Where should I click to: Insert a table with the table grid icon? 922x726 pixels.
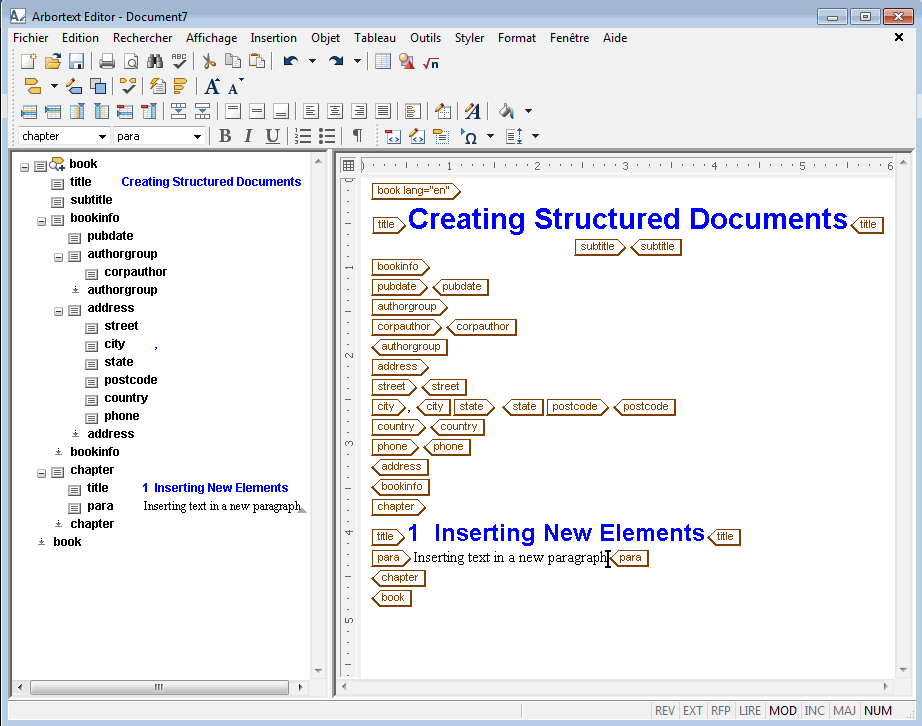pyautogui.click(x=383, y=61)
